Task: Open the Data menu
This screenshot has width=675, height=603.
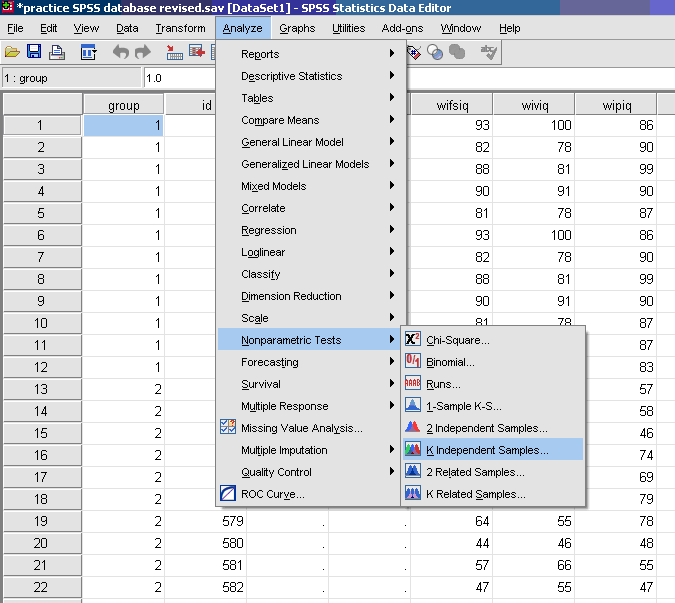Action: pos(127,28)
